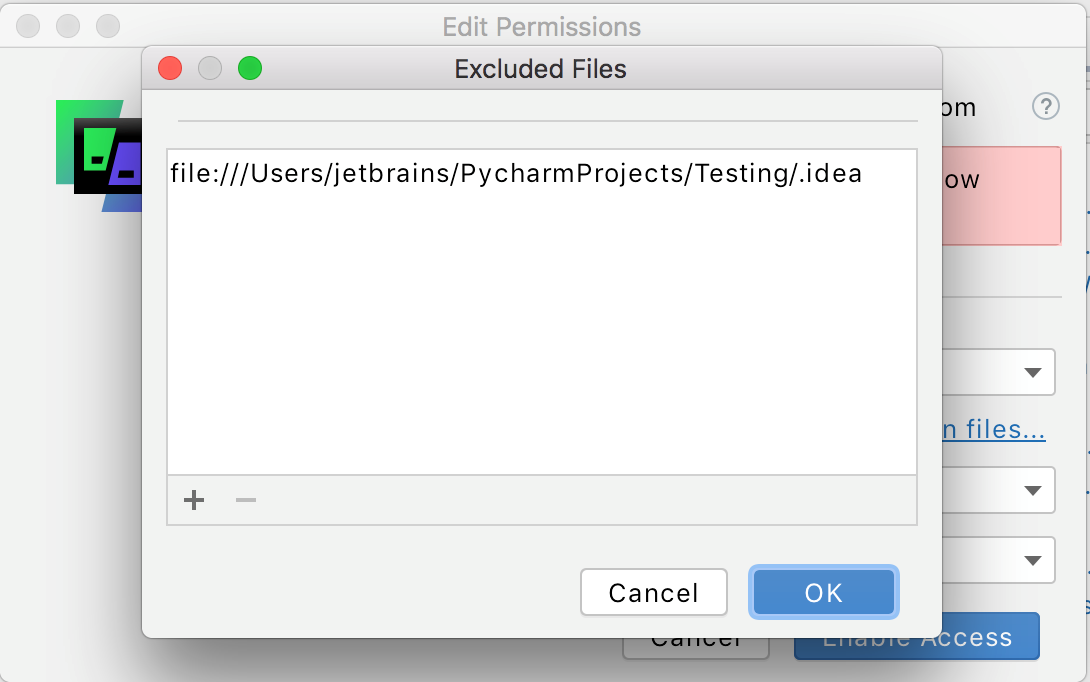This screenshot has height=682, width=1090.
Task: Open the help question mark icon
Action: 1046,107
